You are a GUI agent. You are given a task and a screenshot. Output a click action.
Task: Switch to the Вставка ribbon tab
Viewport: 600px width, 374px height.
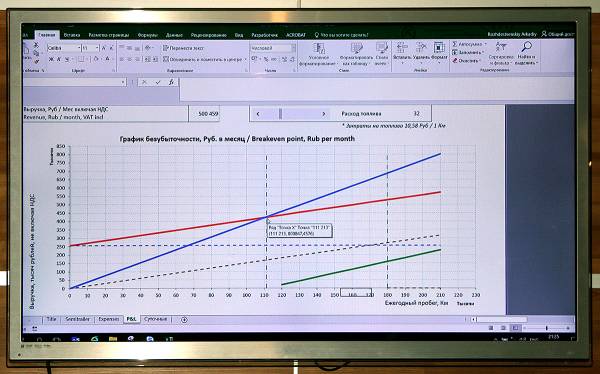coord(72,35)
